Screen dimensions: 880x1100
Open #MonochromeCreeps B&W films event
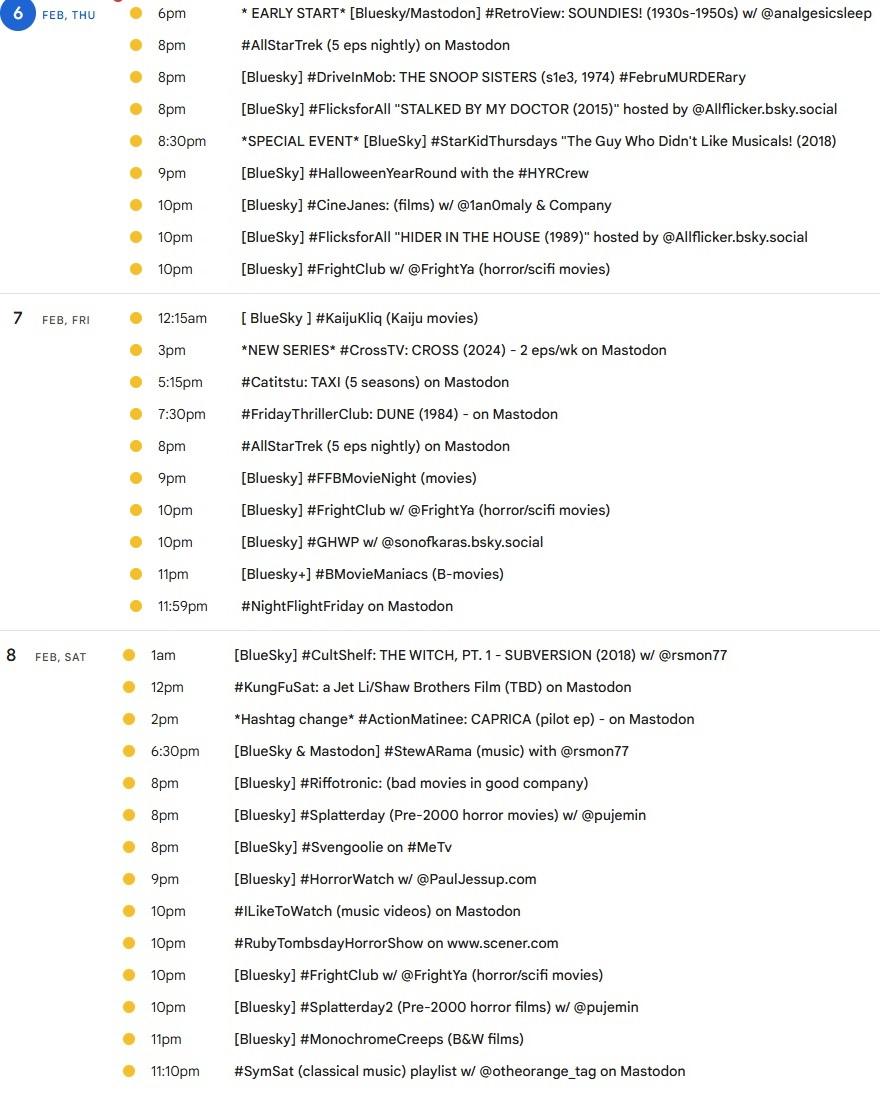[378, 1039]
